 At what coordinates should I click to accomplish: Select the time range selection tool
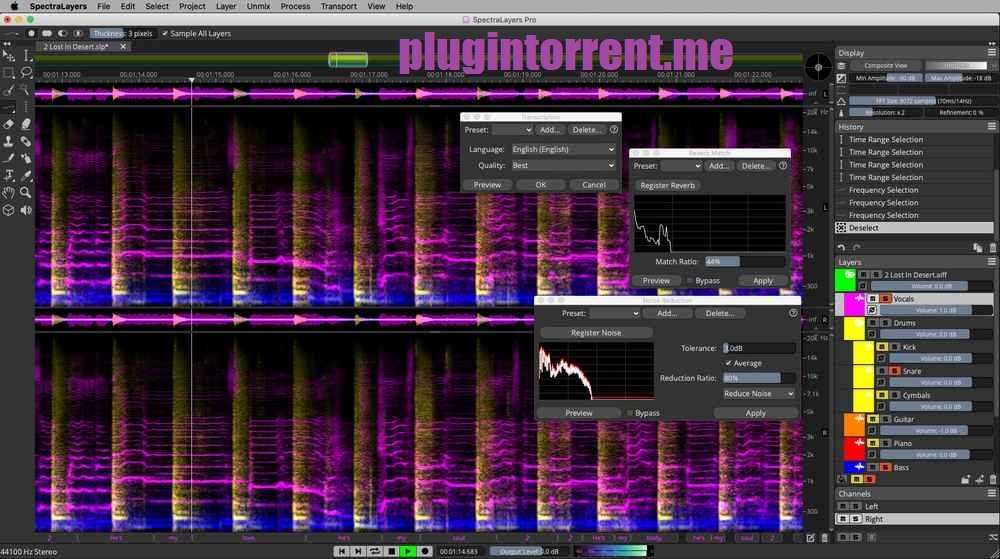click(27, 56)
